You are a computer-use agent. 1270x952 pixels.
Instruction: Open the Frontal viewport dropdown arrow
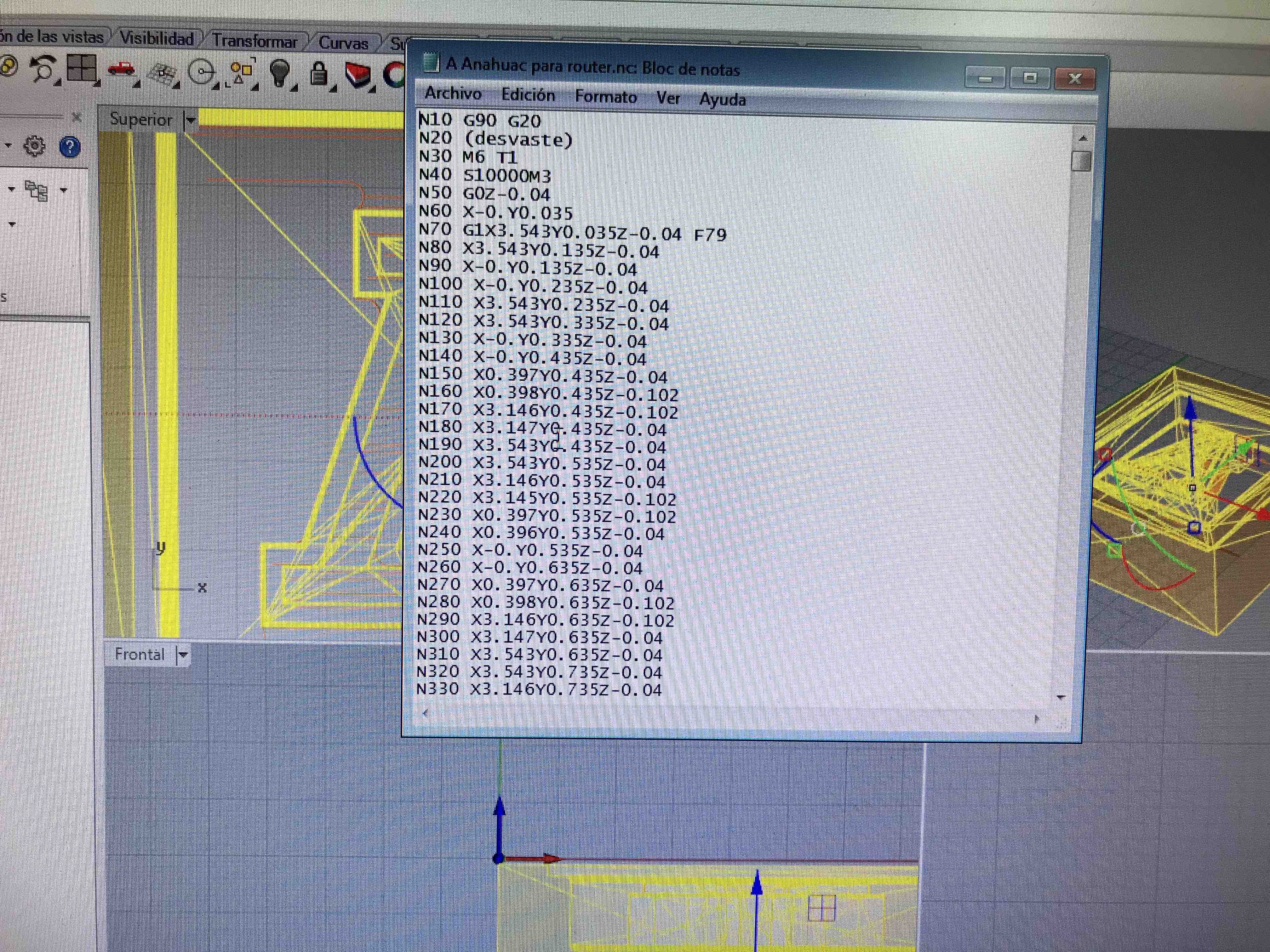(183, 654)
